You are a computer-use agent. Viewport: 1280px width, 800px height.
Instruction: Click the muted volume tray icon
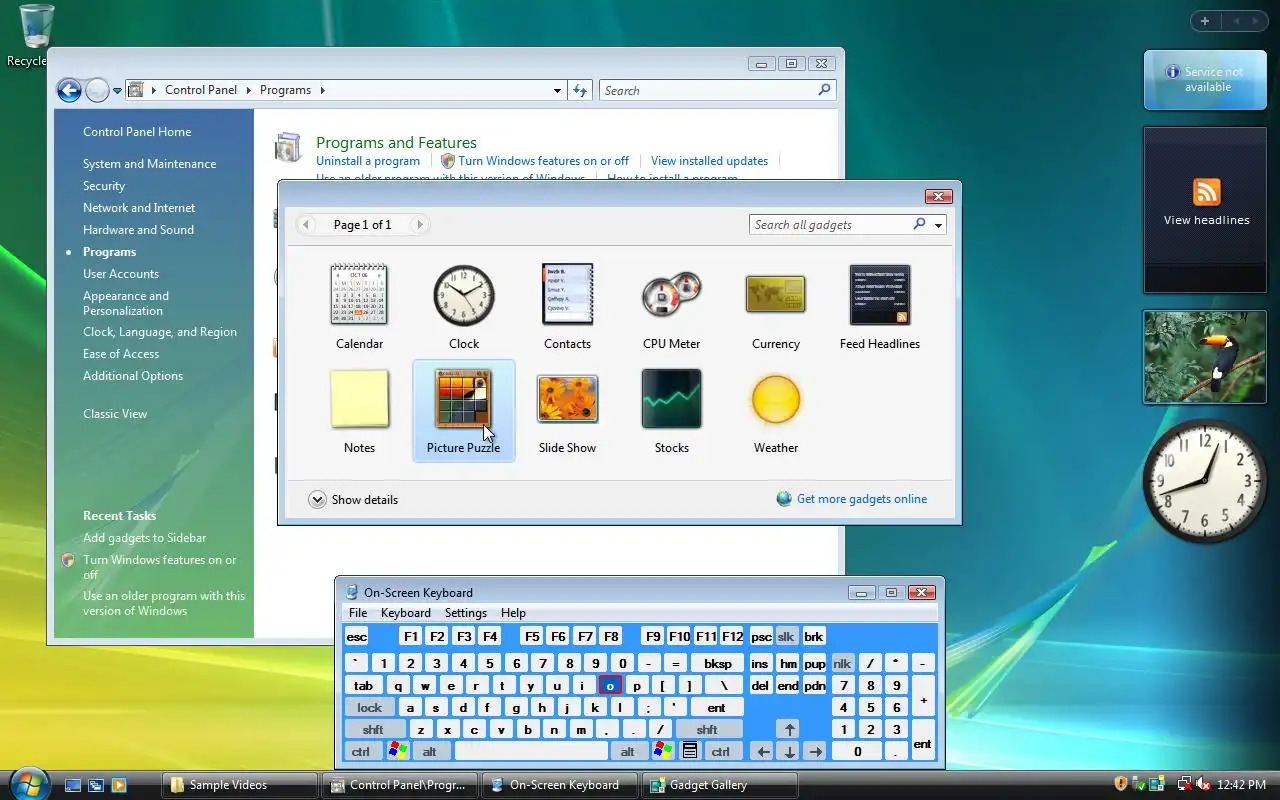[x=1203, y=784]
